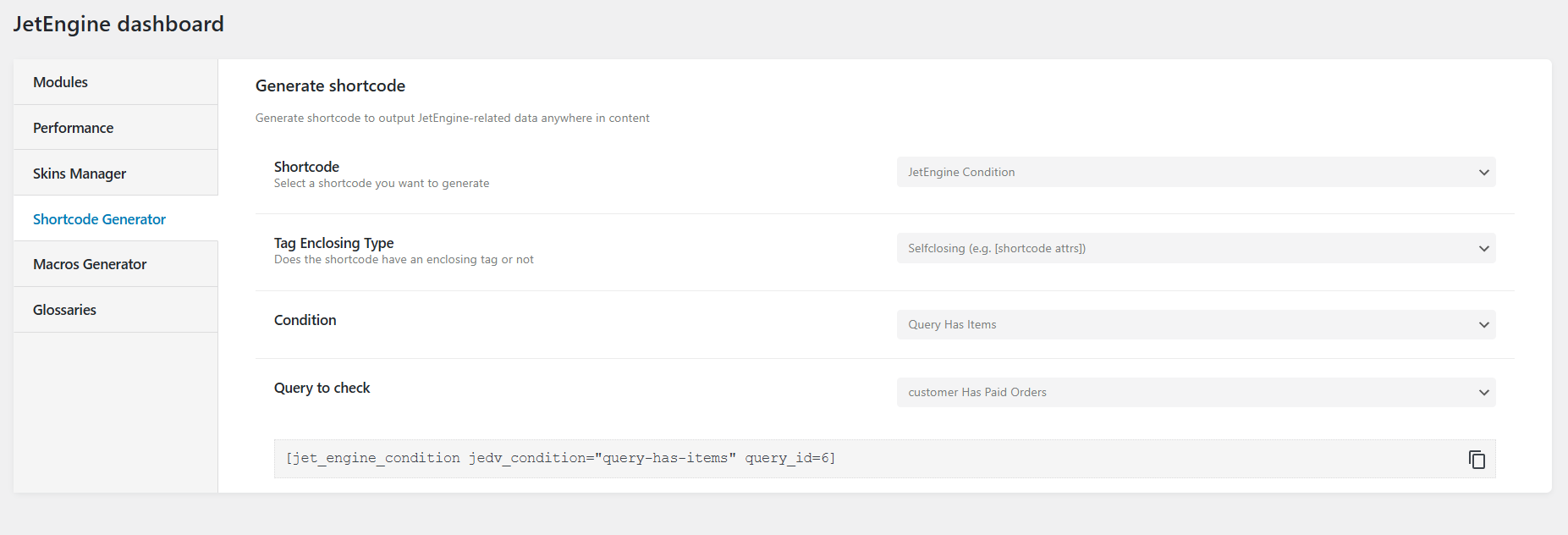
Task: Open the Modules tab
Action: (x=116, y=82)
